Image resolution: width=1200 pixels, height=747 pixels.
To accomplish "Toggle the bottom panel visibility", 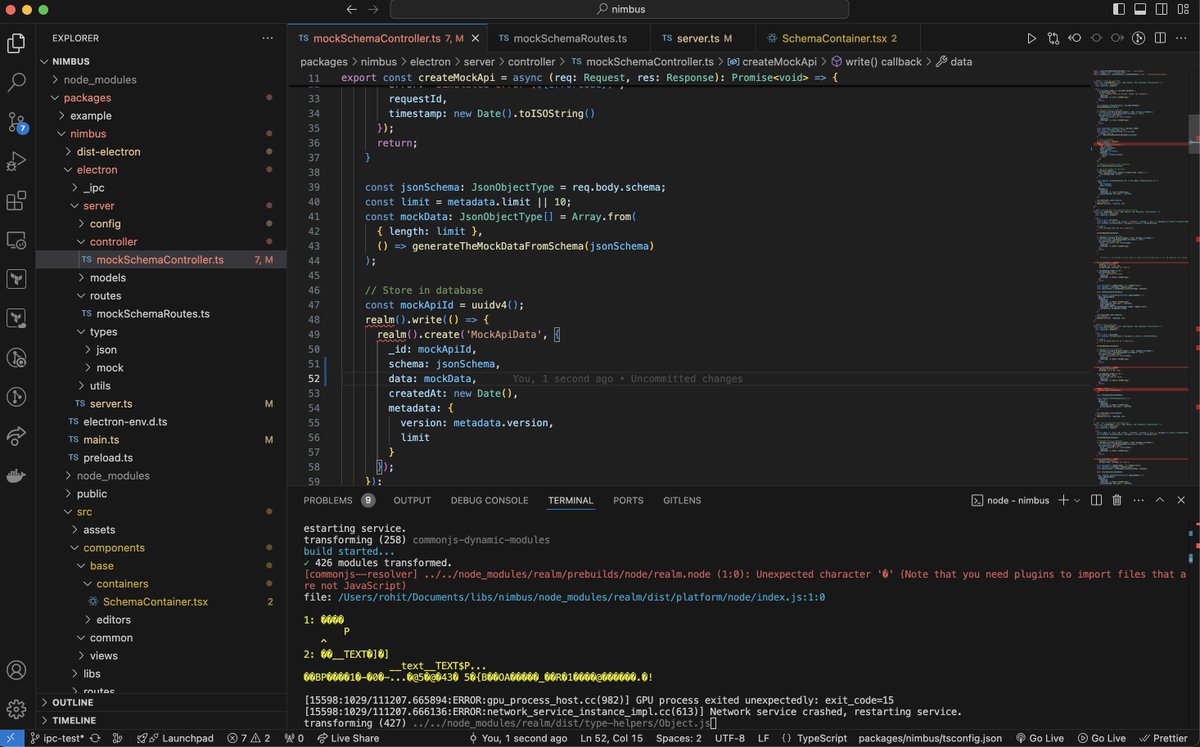I will [1140, 9].
